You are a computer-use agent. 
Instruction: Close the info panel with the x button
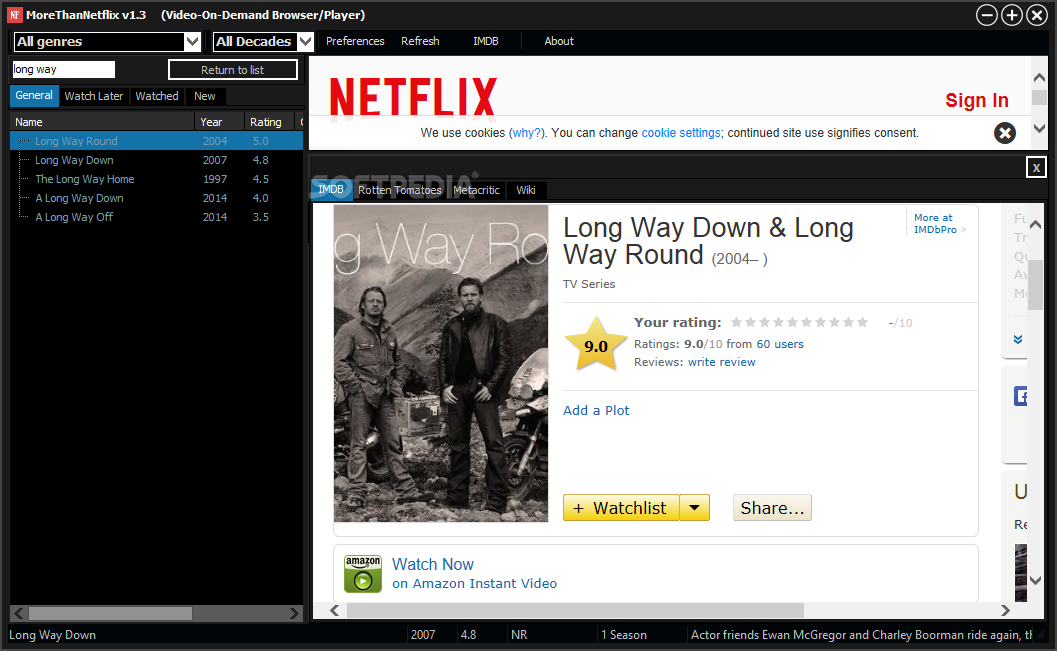(1036, 167)
